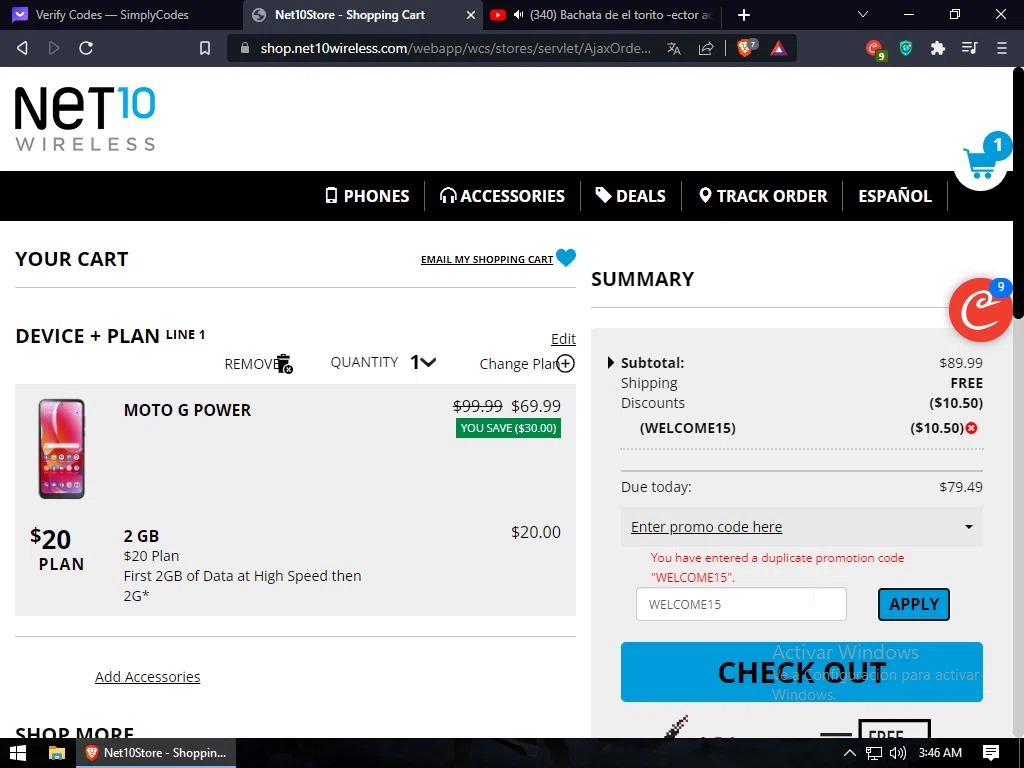Click the blue heart icon

[x=566, y=258]
